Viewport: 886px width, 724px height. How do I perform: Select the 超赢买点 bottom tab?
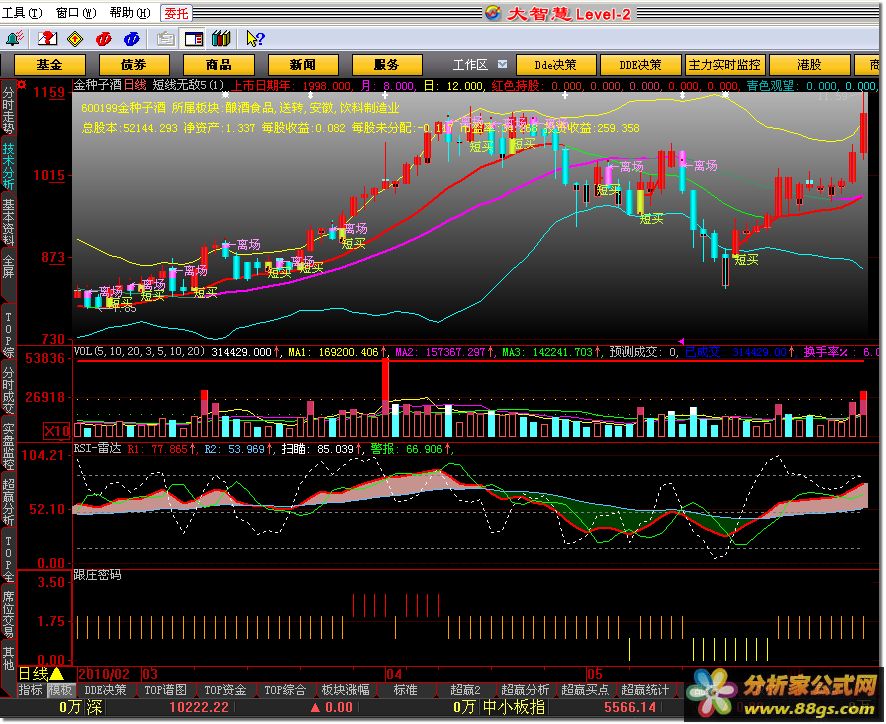585,690
